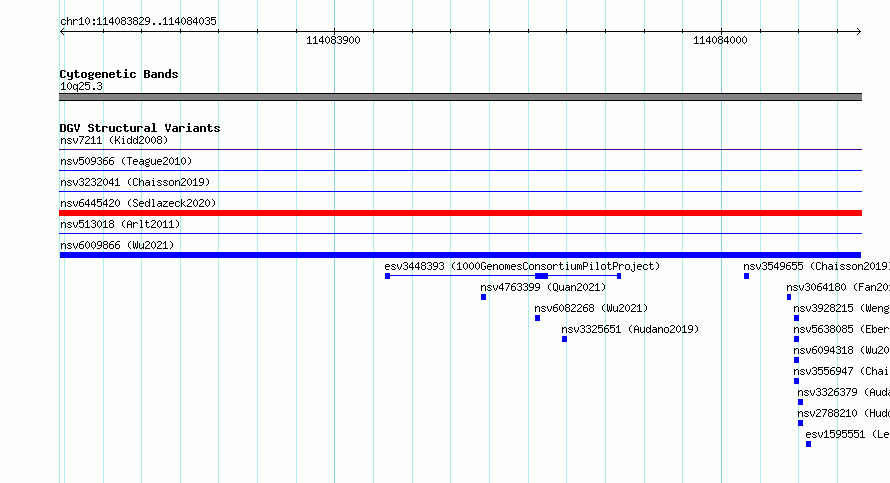Click the blue marker under nsv4763399
Image resolution: width=890 pixels, height=483 pixels.
coord(484,297)
